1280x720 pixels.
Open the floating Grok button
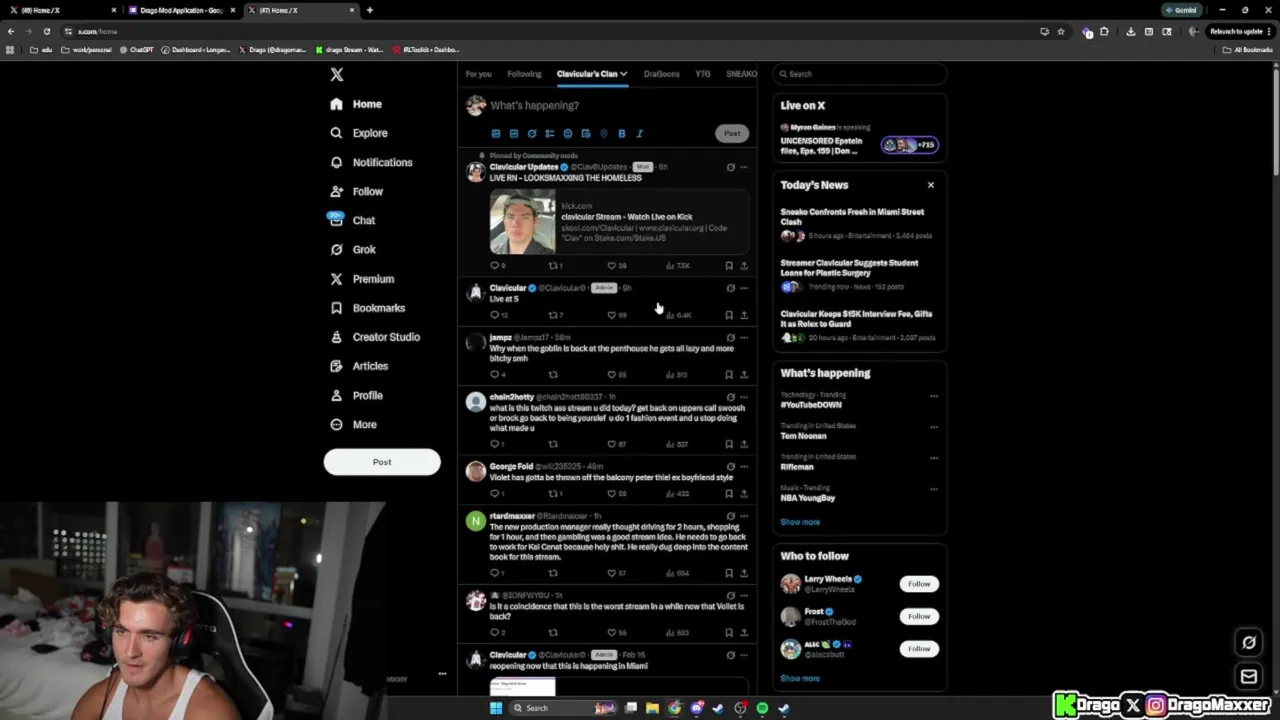1248,643
